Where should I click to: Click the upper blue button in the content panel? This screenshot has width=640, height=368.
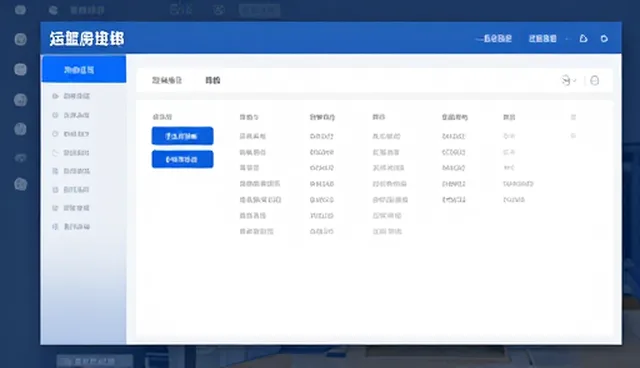(182, 136)
